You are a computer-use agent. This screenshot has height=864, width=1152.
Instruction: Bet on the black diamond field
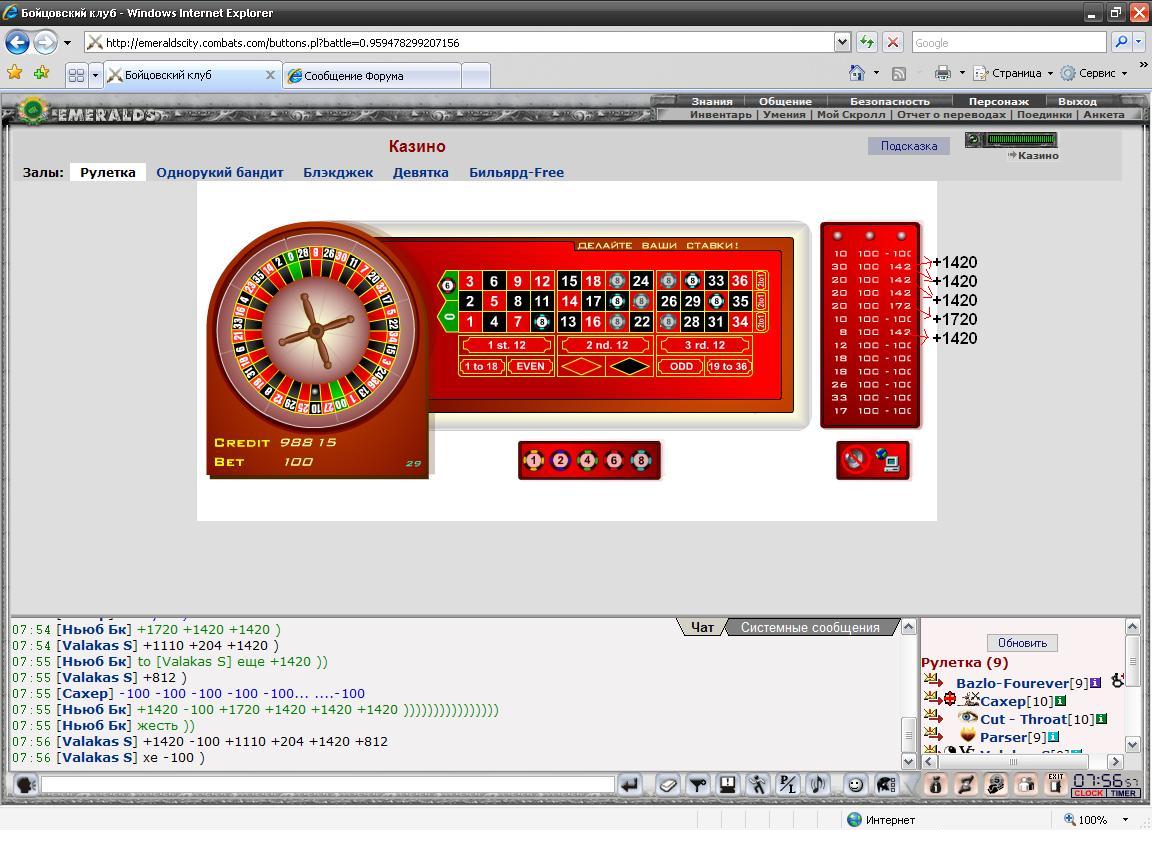pyautogui.click(x=630, y=366)
